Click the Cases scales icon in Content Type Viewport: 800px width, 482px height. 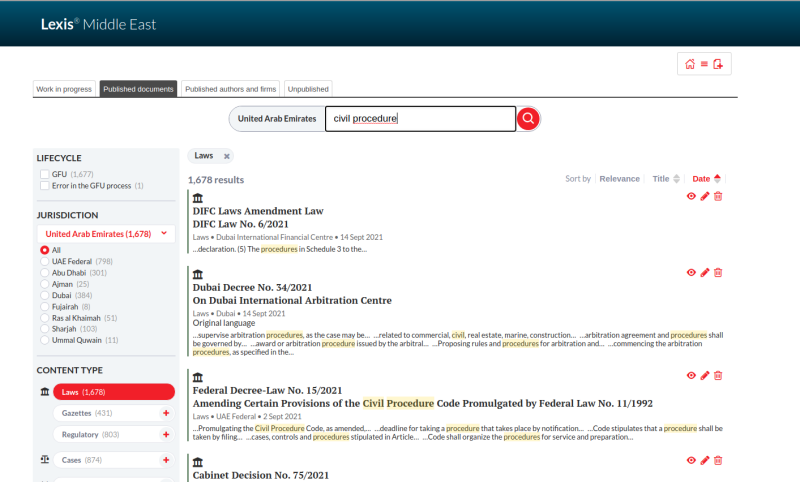(45, 460)
